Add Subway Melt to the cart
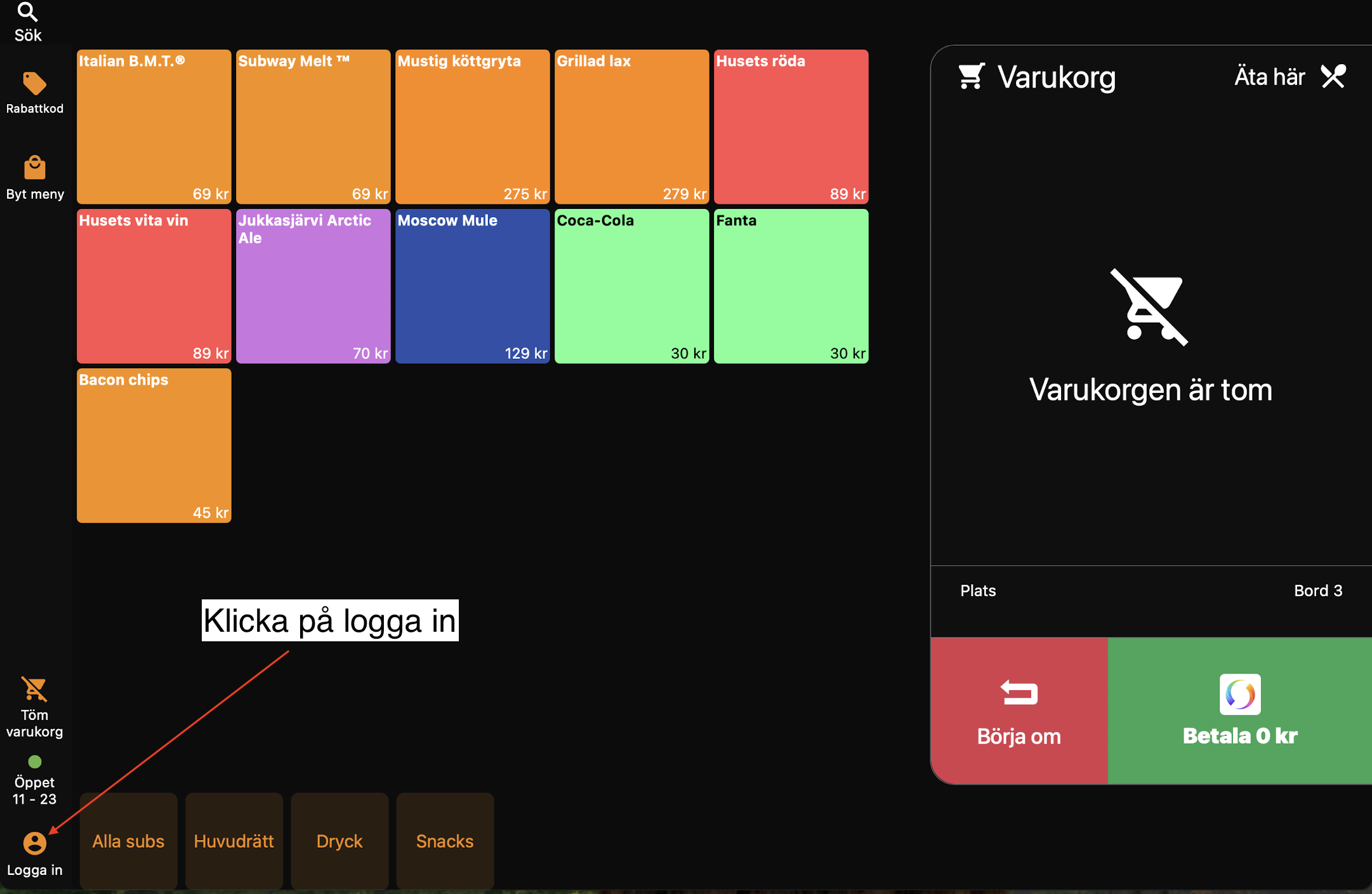 [313, 127]
